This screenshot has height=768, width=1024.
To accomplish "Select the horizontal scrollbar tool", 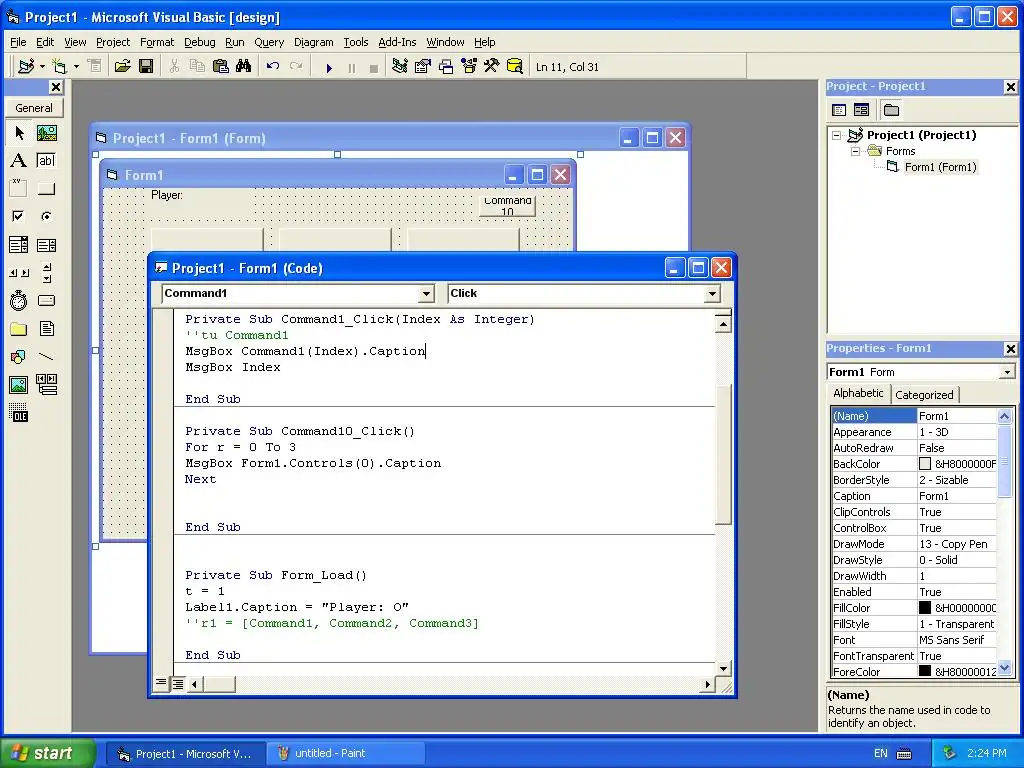I will click(19, 273).
